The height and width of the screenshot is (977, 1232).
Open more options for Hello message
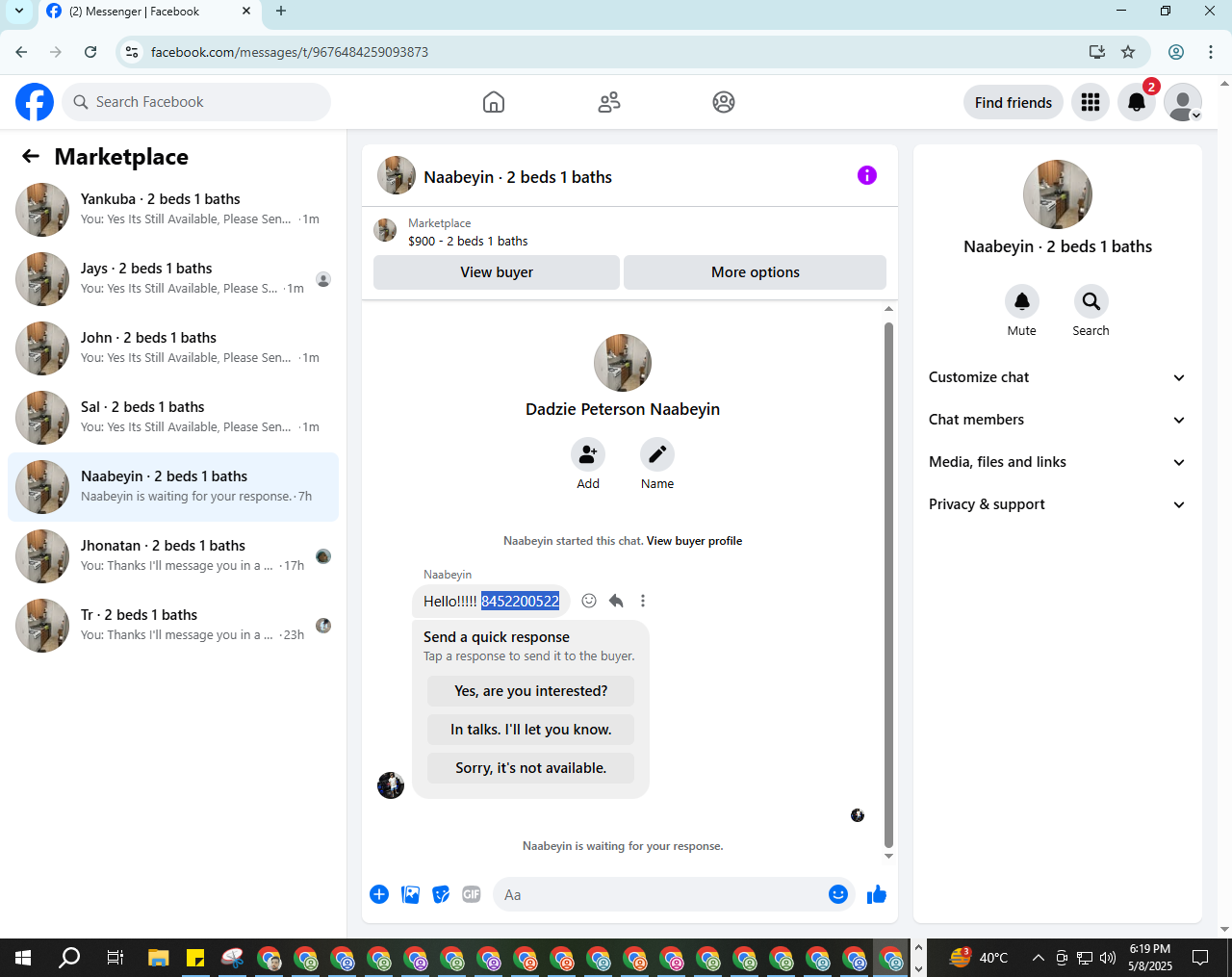tap(643, 601)
